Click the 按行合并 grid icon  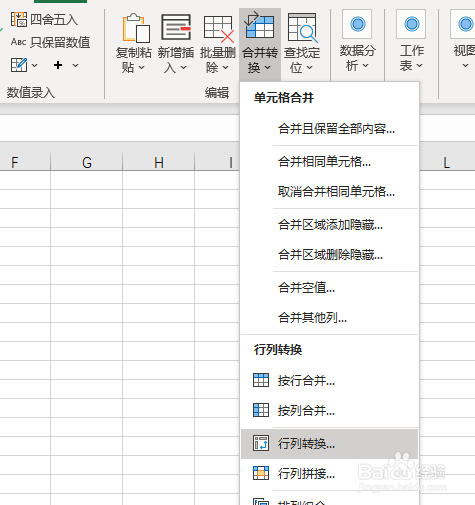(261, 380)
